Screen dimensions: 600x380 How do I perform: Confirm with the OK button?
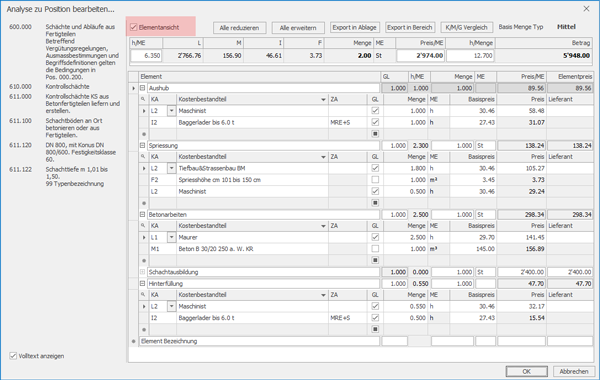point(527,371)
